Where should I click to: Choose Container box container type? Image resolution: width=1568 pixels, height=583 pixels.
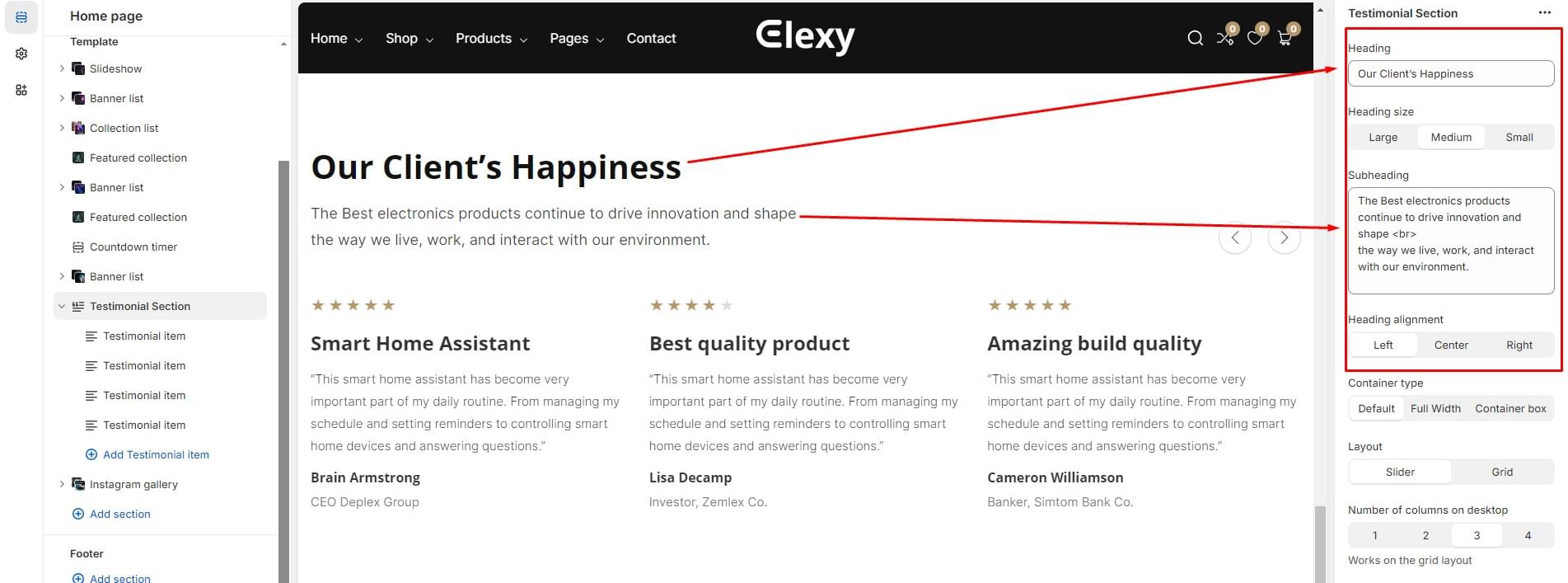pos(1510,409)
